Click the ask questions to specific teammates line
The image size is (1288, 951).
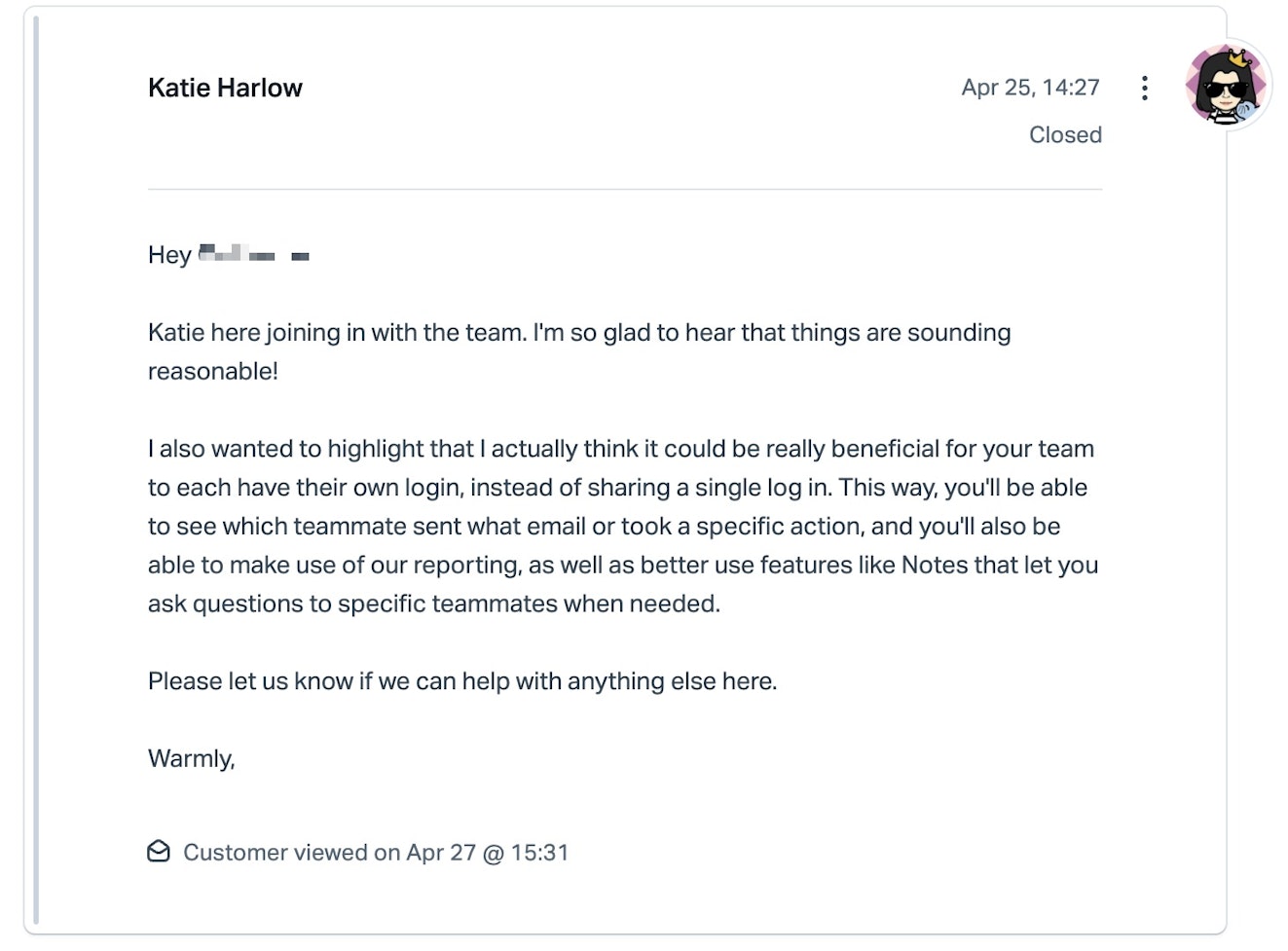pos(433,604)
